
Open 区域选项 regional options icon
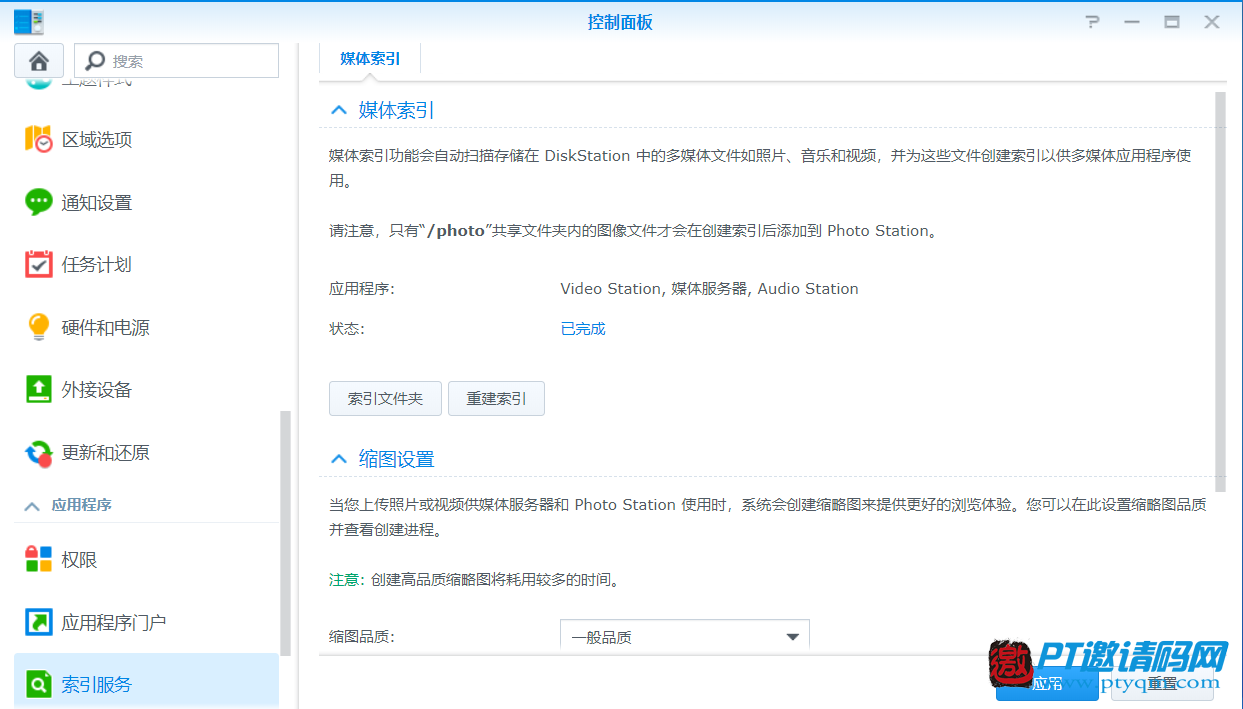click(38, 140)
